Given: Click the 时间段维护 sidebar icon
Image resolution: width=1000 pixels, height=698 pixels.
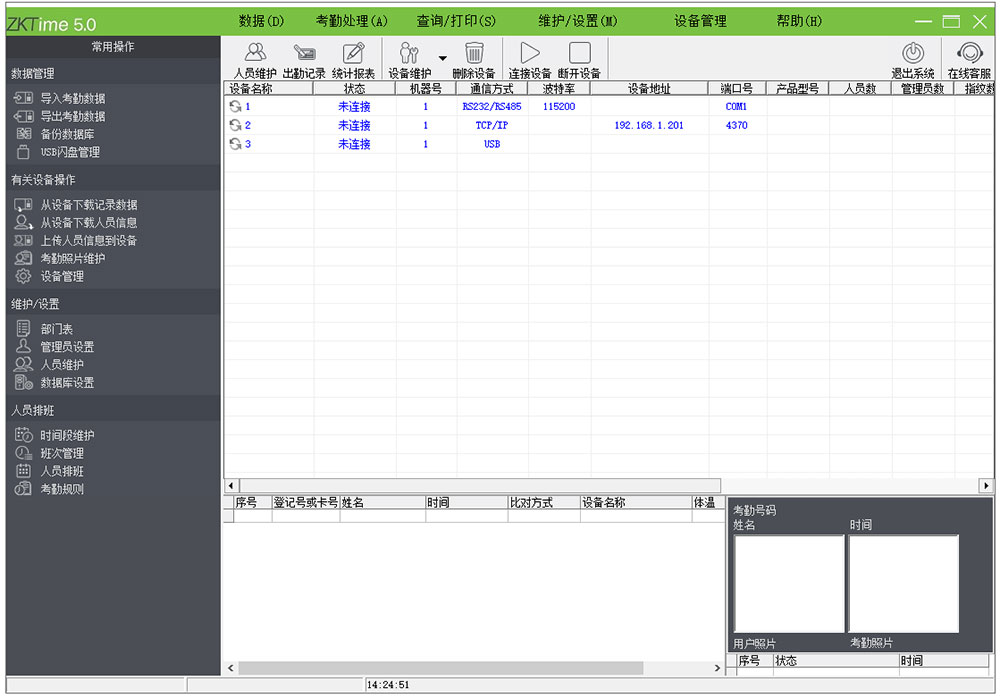Looking at the screenshot, I should click(x=24, y=435).
